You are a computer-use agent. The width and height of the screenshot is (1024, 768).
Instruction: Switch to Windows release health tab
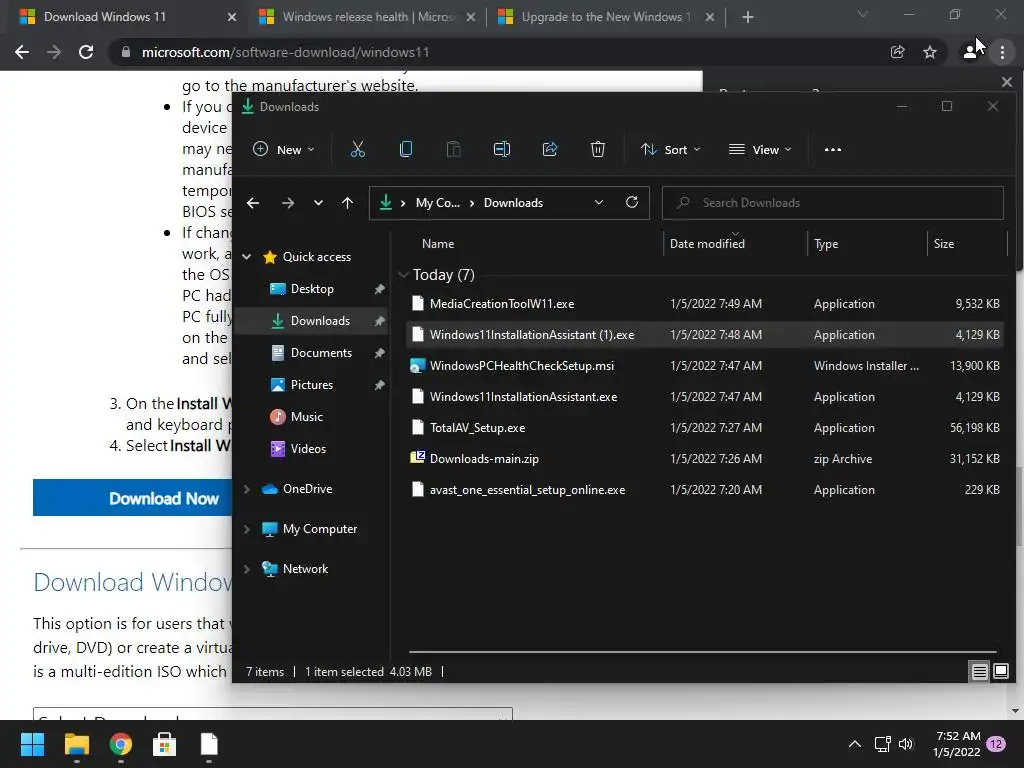367,17
